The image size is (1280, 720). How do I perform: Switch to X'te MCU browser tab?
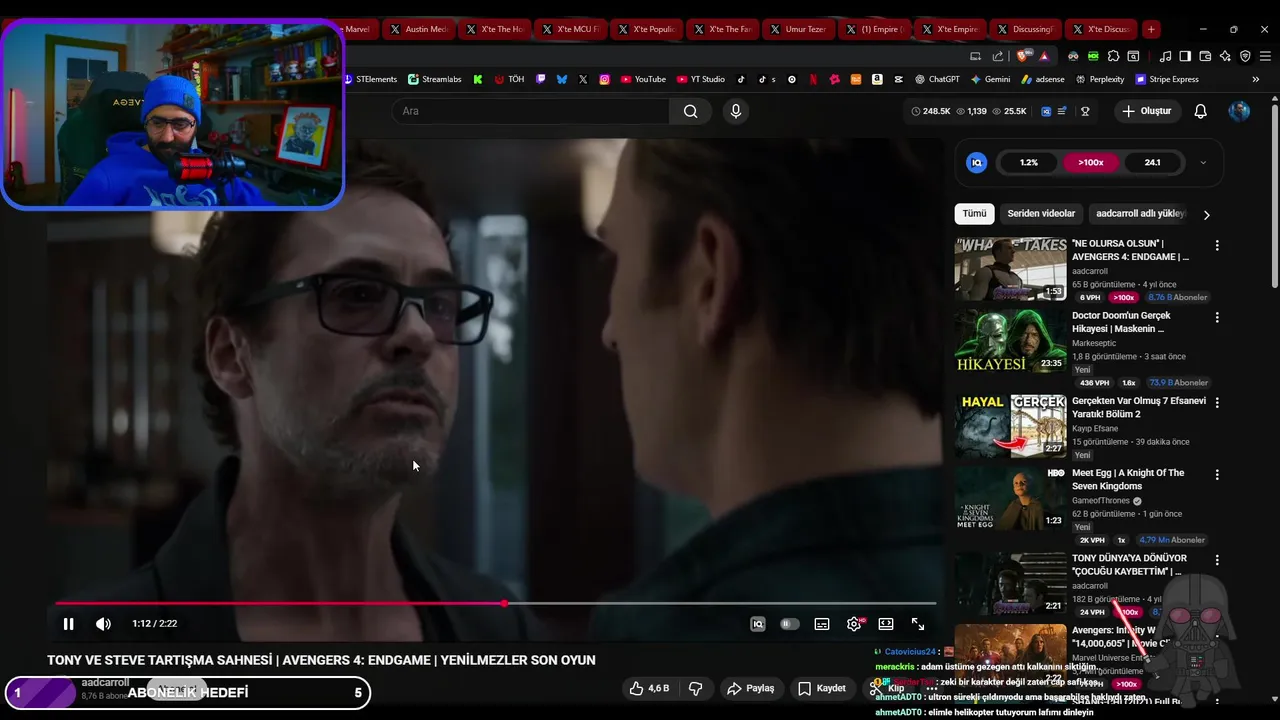click(570, 29)
